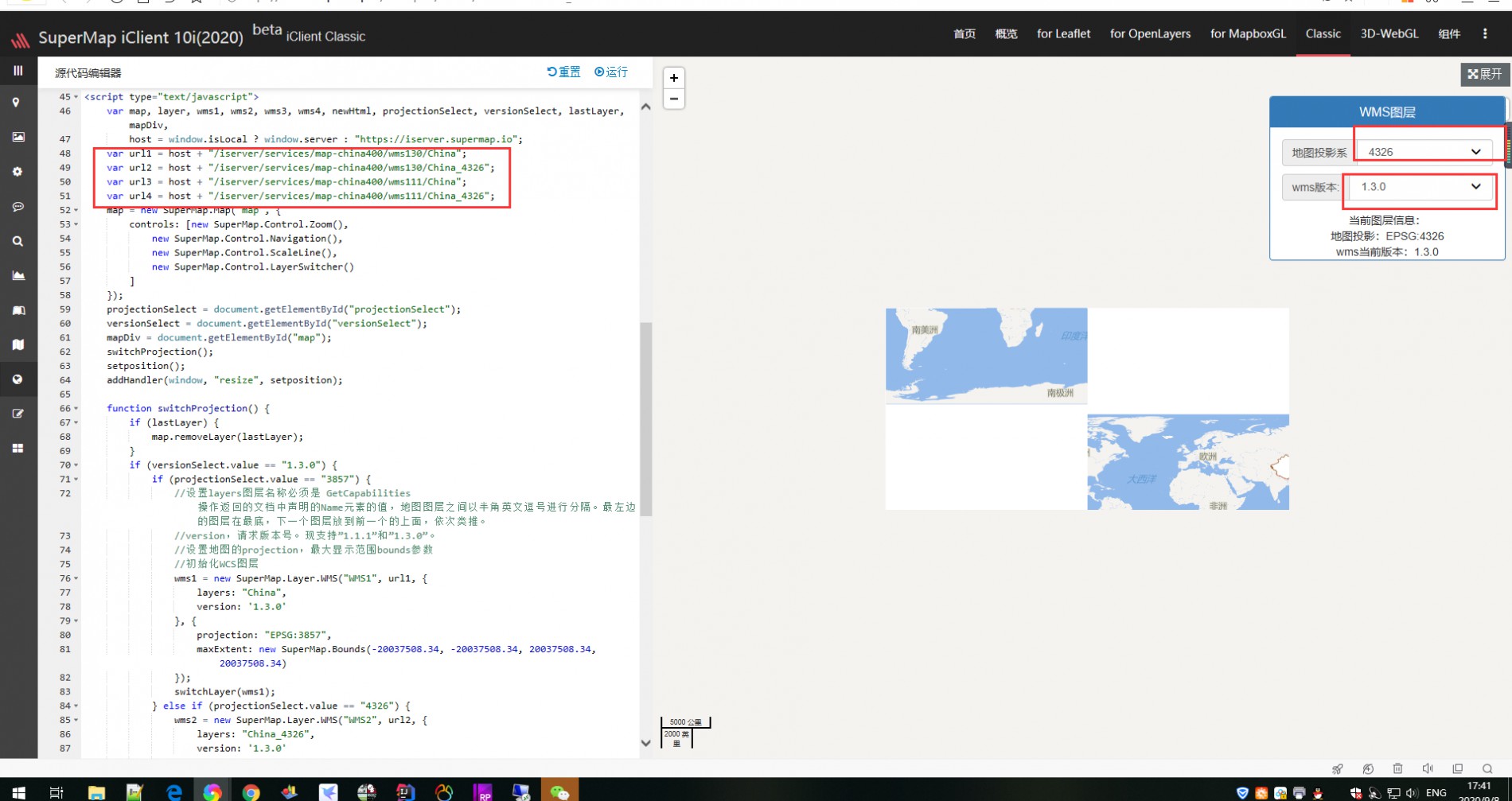Collapse code fold at line 70
The image size is (1512, 801).
[x=76, y=465]
